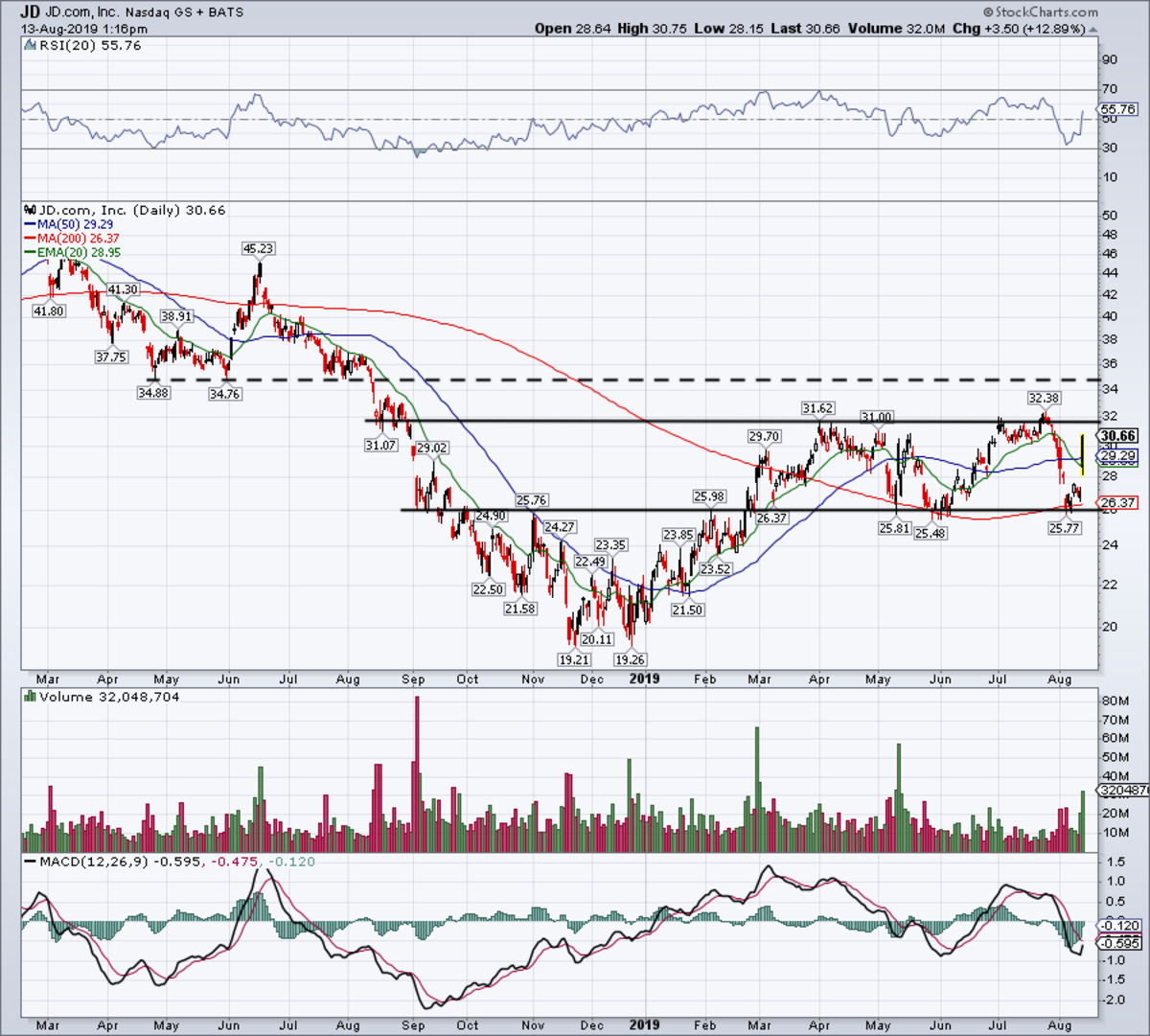The image size is (1150, 1036).
Task: Click the 25.48 low price label
Action: (931, 533)
